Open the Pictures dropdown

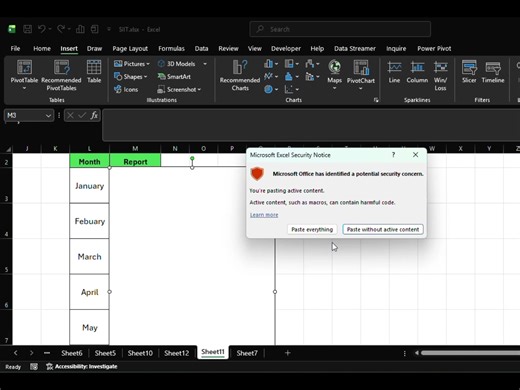132,64
